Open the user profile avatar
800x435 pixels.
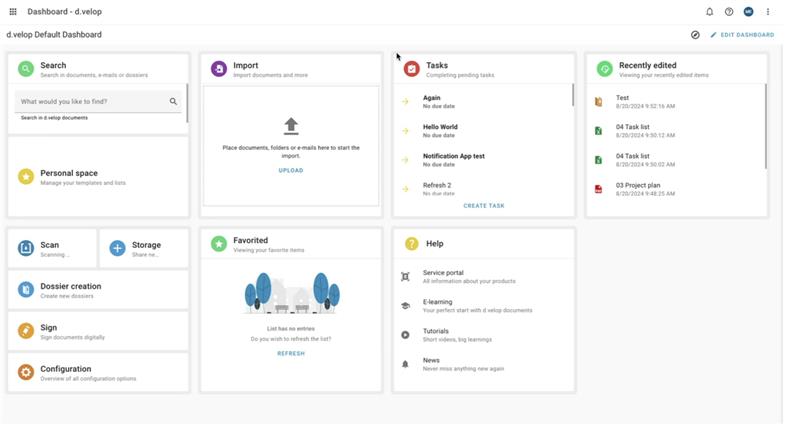click(x=748, y=12)
